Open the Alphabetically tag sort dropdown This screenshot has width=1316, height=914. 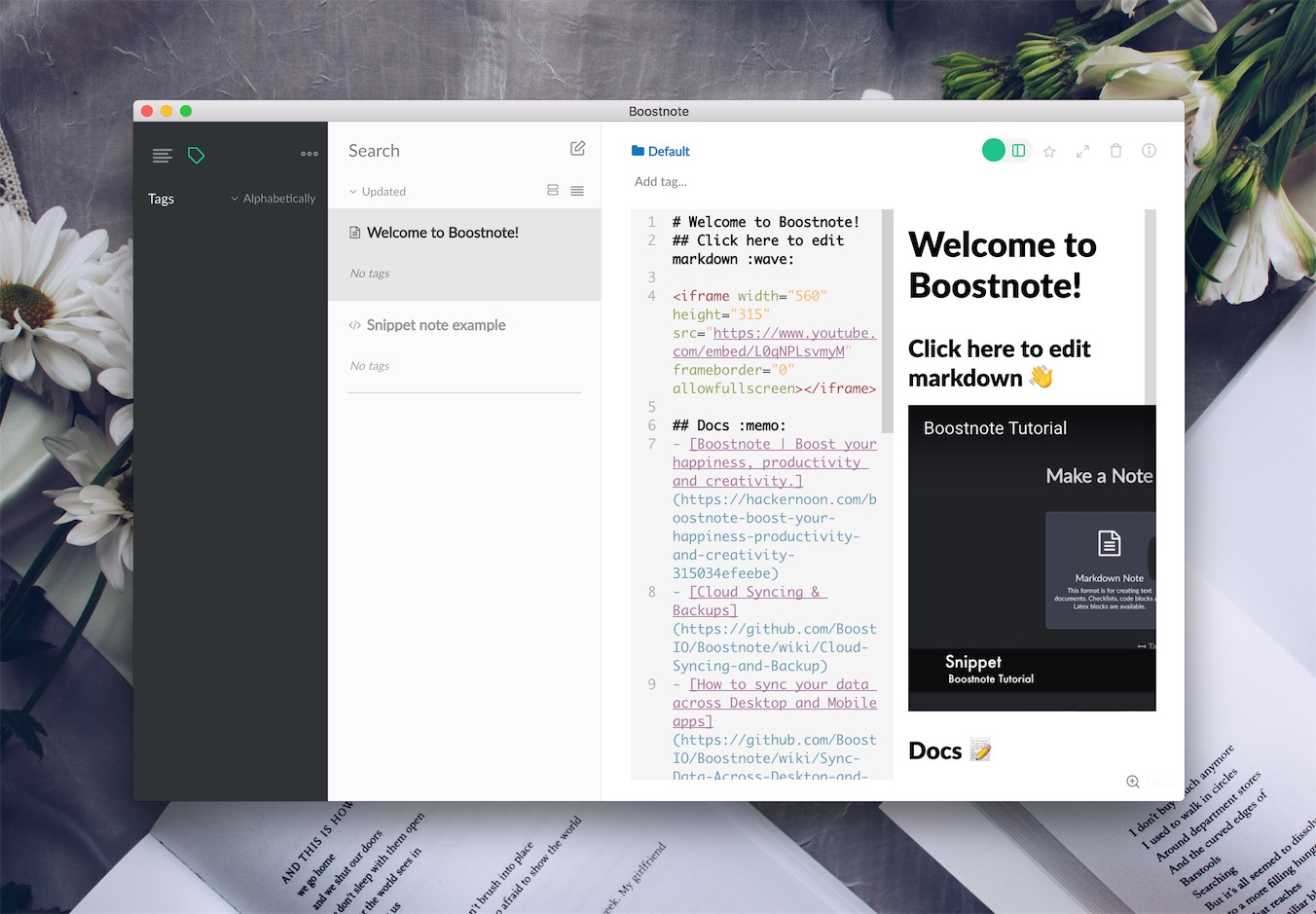(x=274, y=199)
